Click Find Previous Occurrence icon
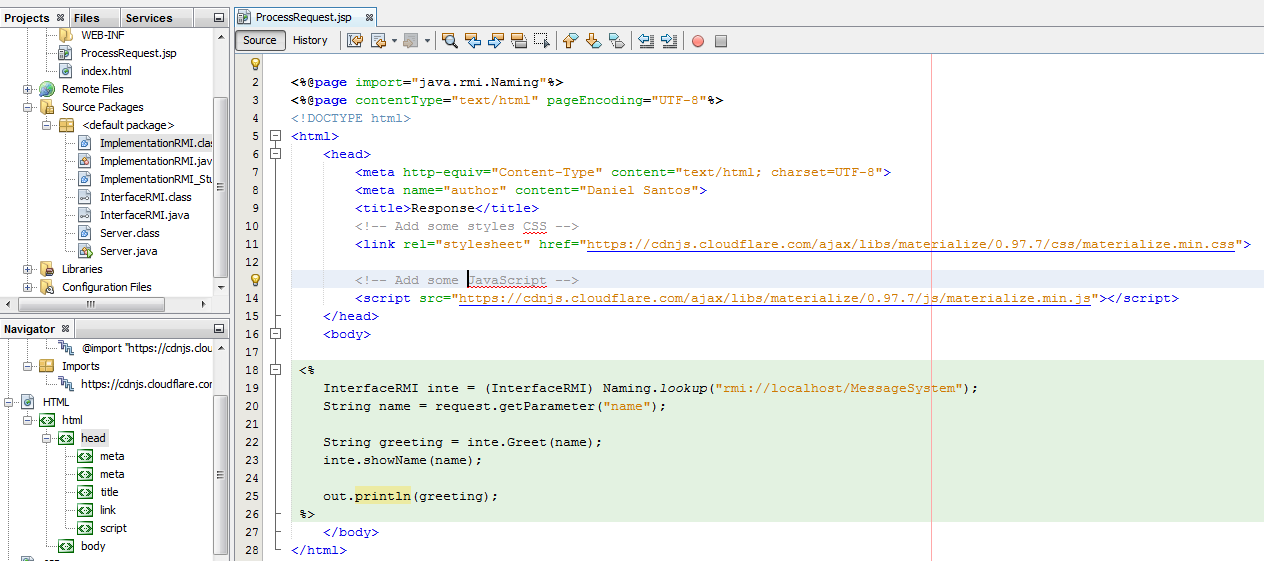Viewport: 1264px width, 561px height. 473,41
